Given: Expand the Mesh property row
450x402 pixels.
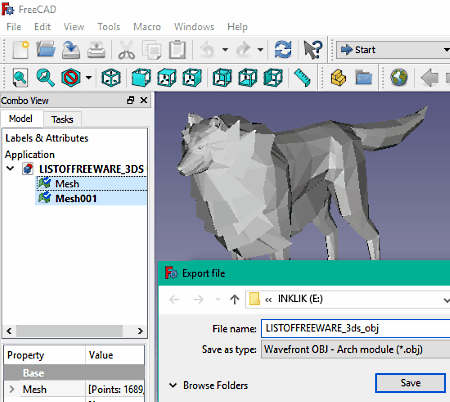Looking at the screenshot, I should [x=12, y=389].
